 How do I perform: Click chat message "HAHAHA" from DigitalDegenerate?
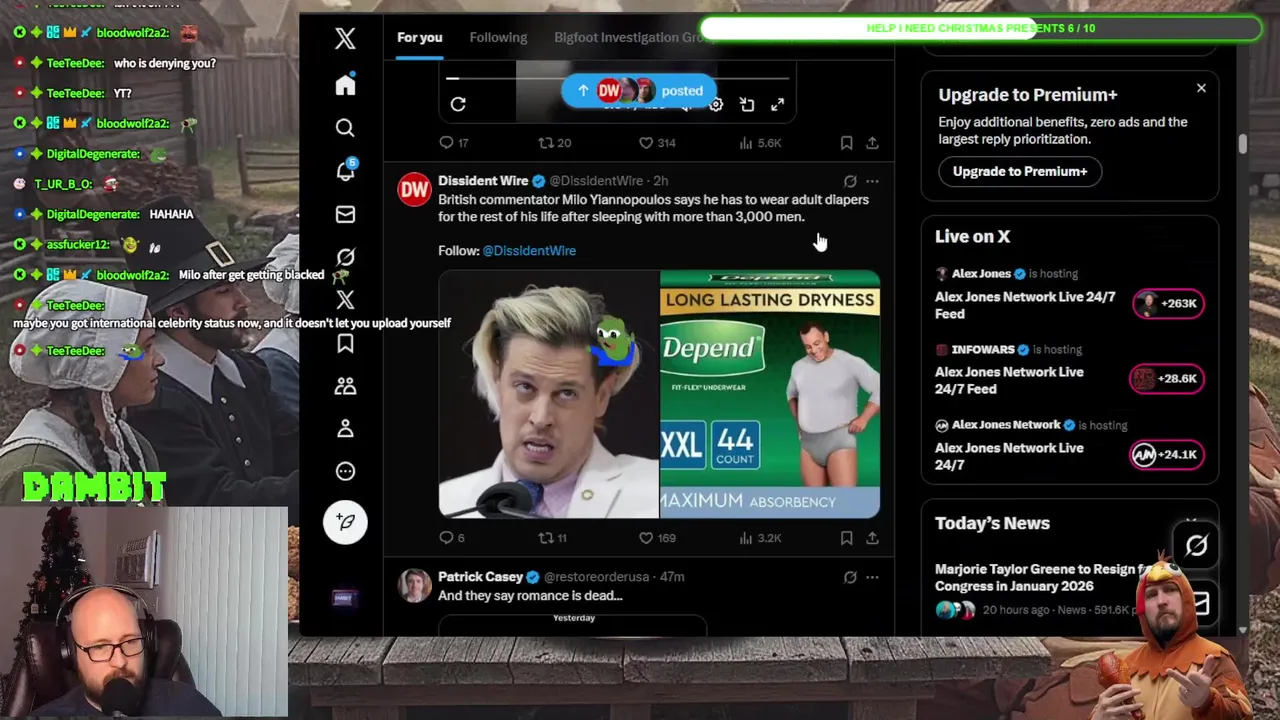click(x=171, y=214)
